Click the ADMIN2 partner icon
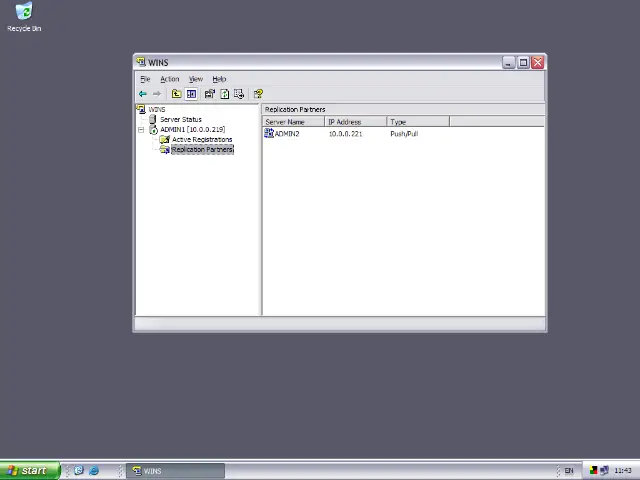The height and width of the screenshot is (480, 640). point(269,133)
